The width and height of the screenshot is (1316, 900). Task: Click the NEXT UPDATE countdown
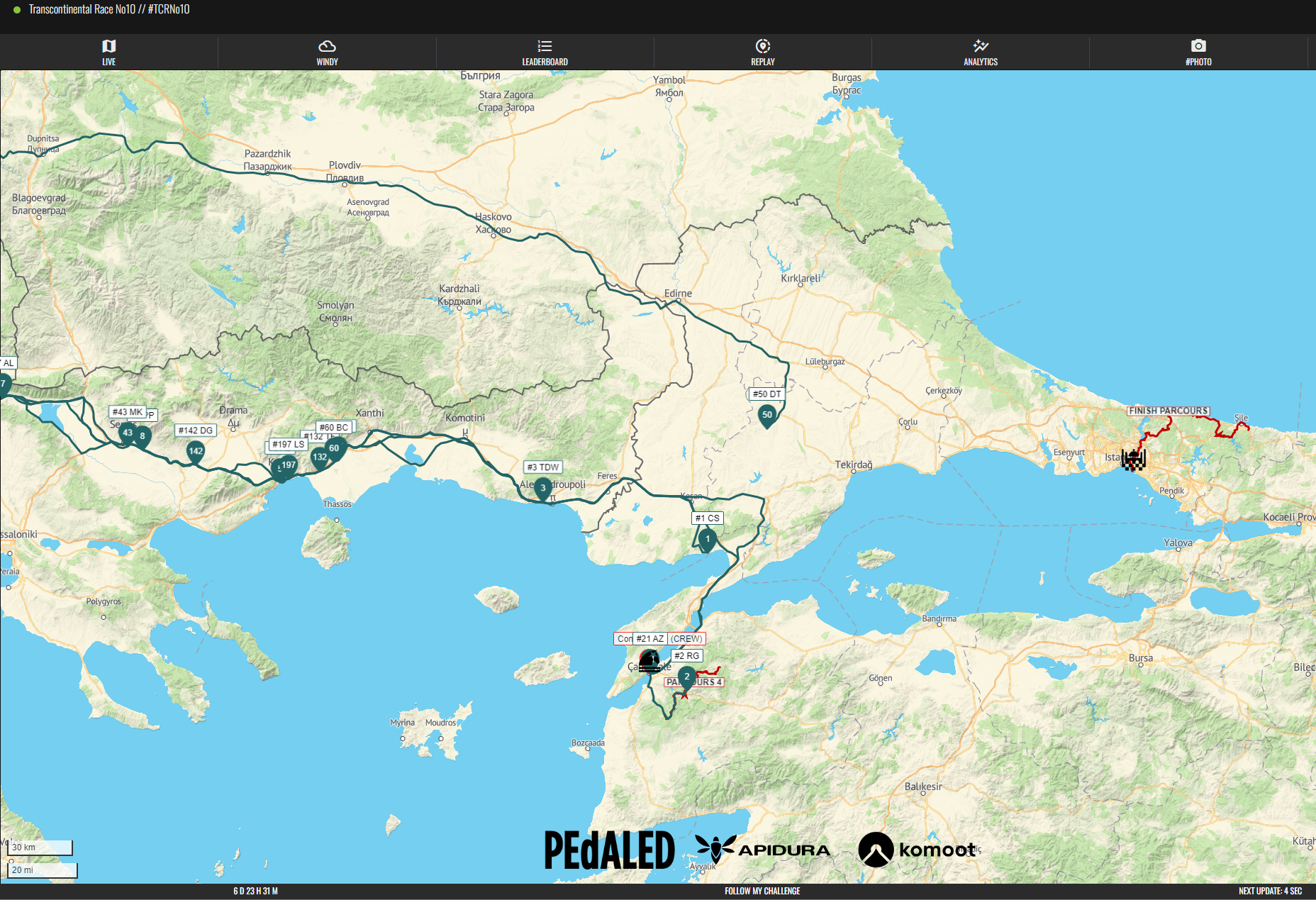1270,891
